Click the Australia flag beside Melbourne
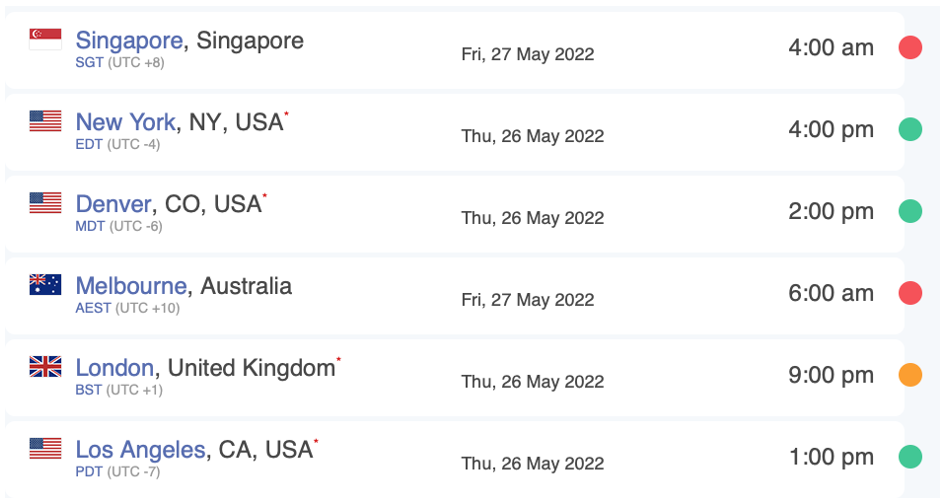Screen dimensions: 940x498 [45, 285]
